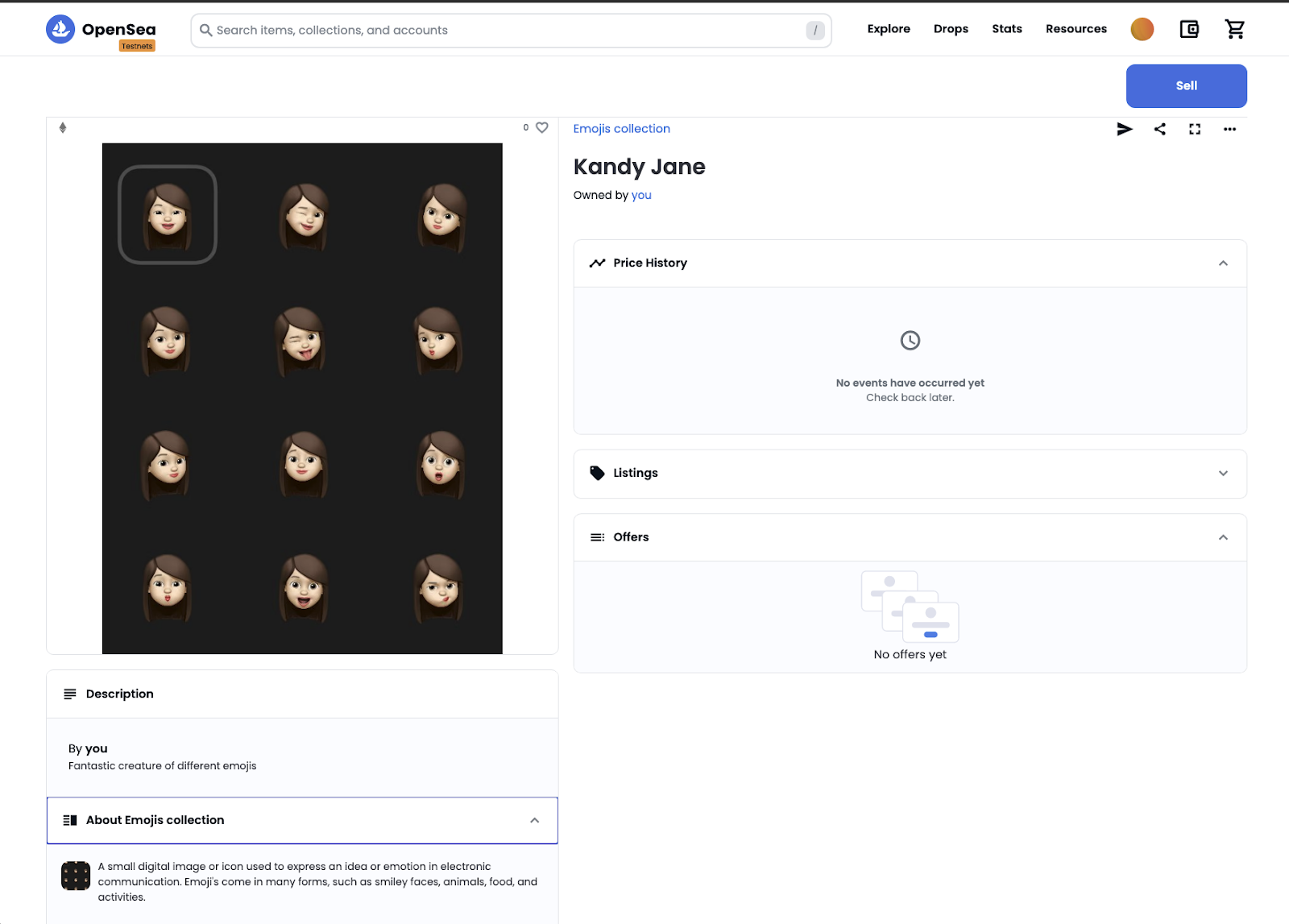Click the Sell button
Viewport: 1289px width, 924px height.
[1186, 86]
